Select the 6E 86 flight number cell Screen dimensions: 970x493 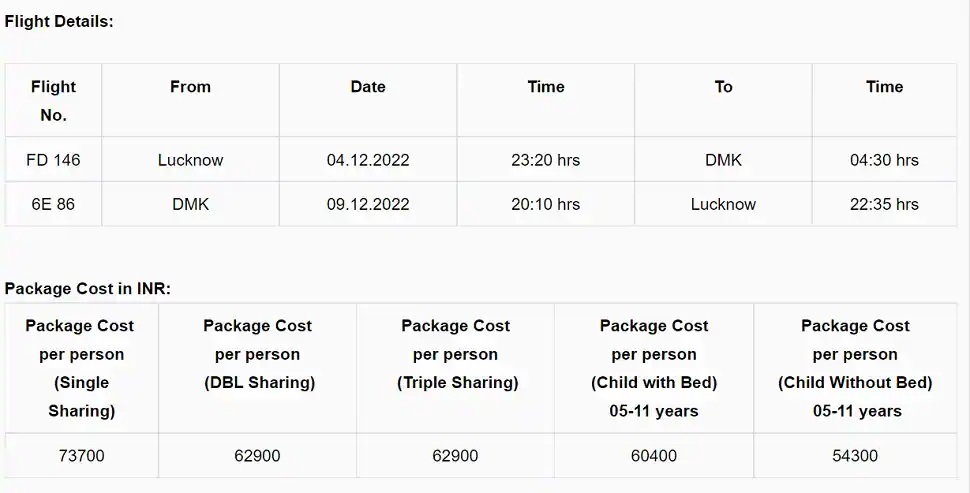point(53,204)
